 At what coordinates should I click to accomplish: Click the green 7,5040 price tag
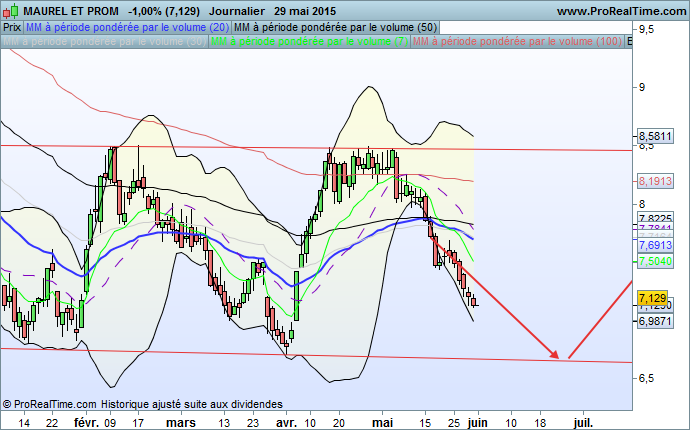click(655, 261)
